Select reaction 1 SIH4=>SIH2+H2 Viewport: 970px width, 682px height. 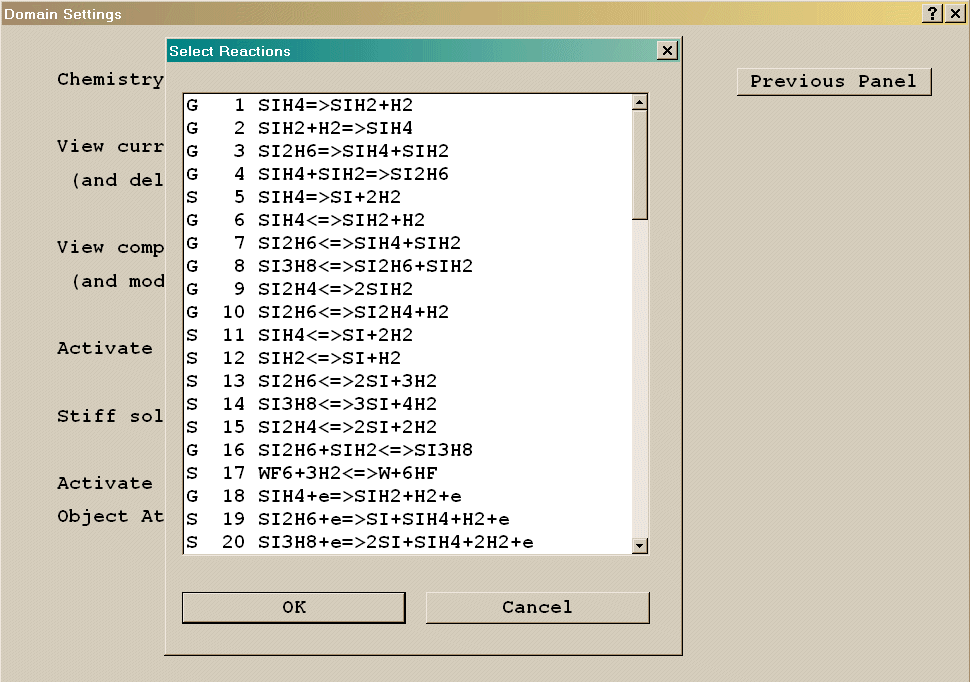tap(335, 105)
